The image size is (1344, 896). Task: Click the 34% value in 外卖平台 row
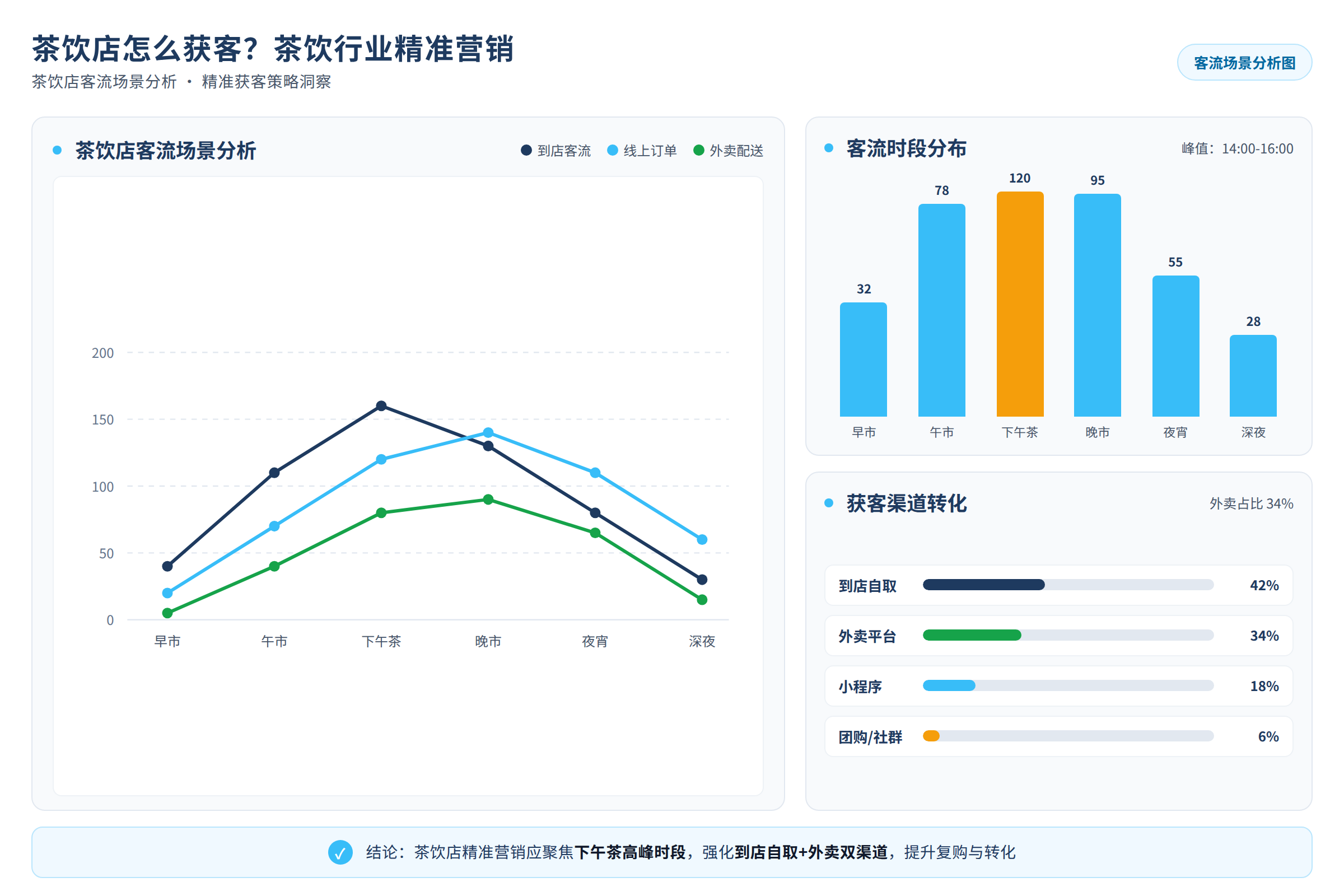tap(1264, 636)
